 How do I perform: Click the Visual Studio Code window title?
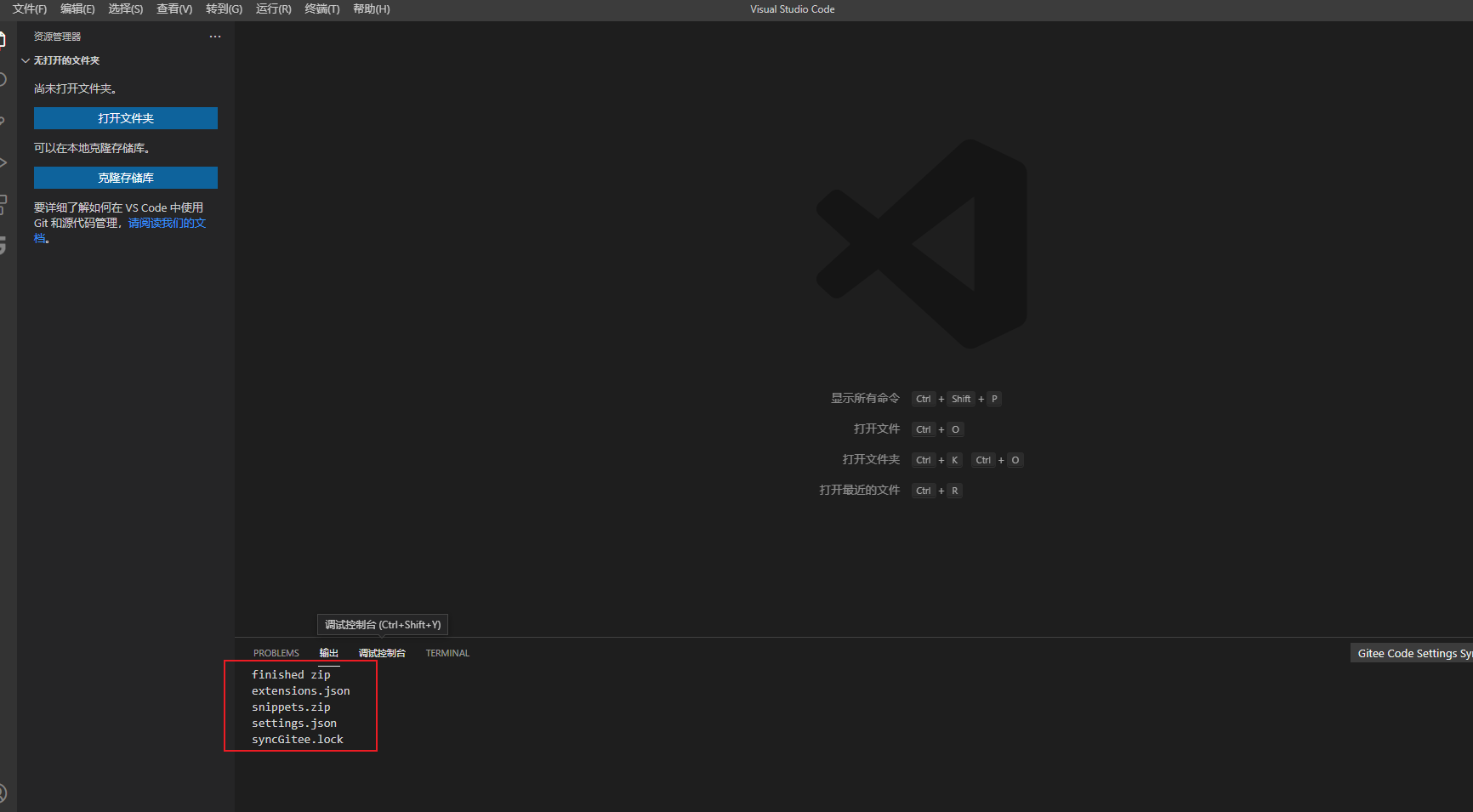(x=793, y=9)
